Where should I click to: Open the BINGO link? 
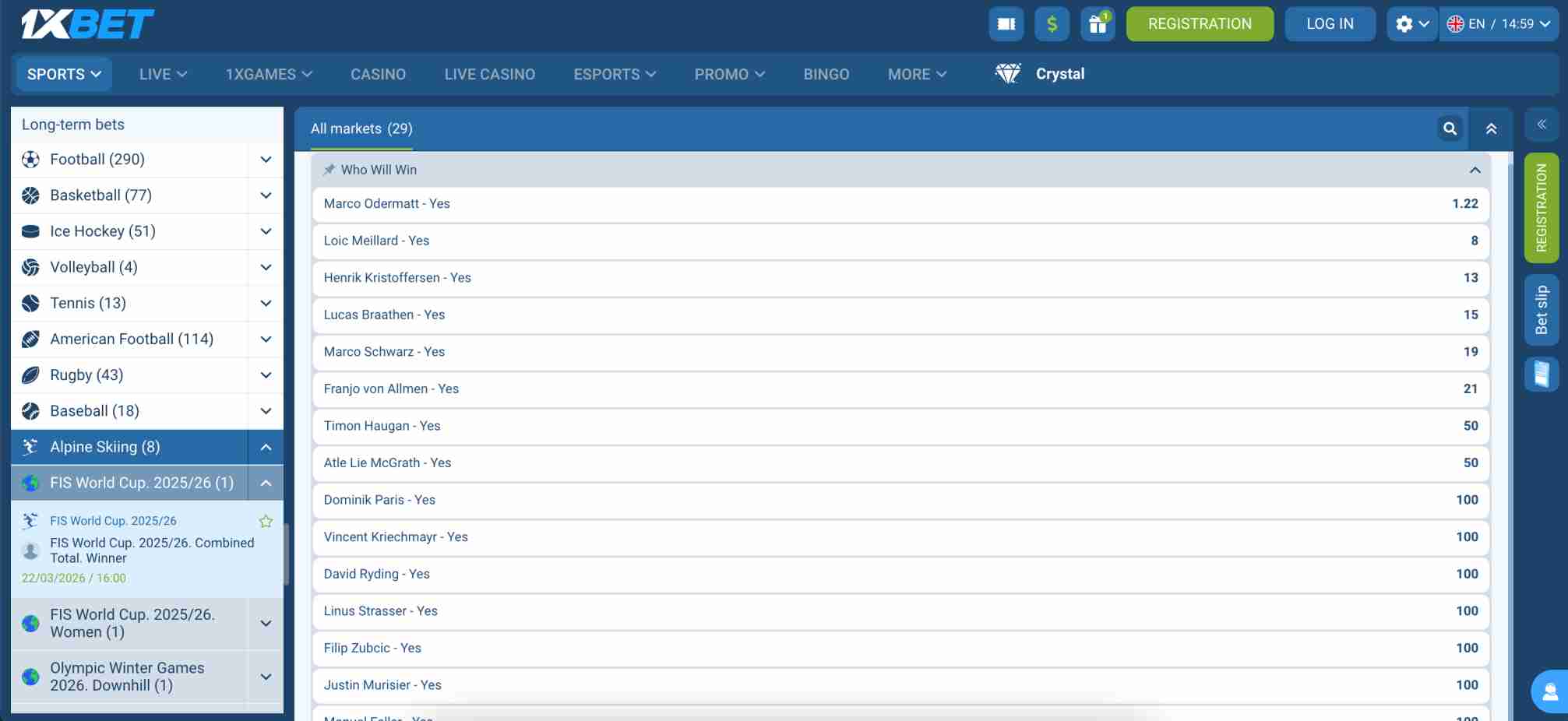(x=826, y=74)
